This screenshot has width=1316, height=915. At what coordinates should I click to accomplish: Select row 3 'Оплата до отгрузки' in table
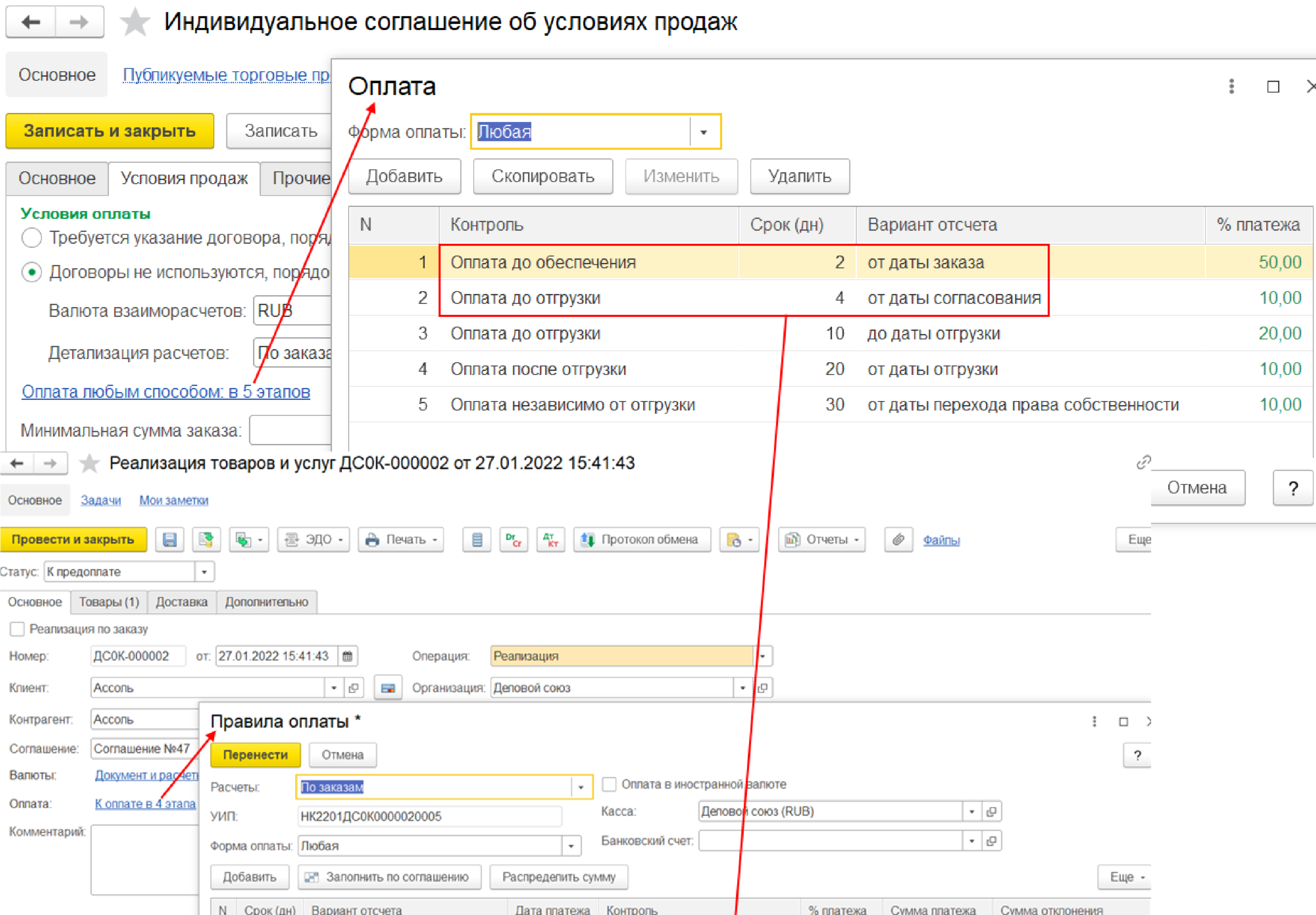point(525,333)
